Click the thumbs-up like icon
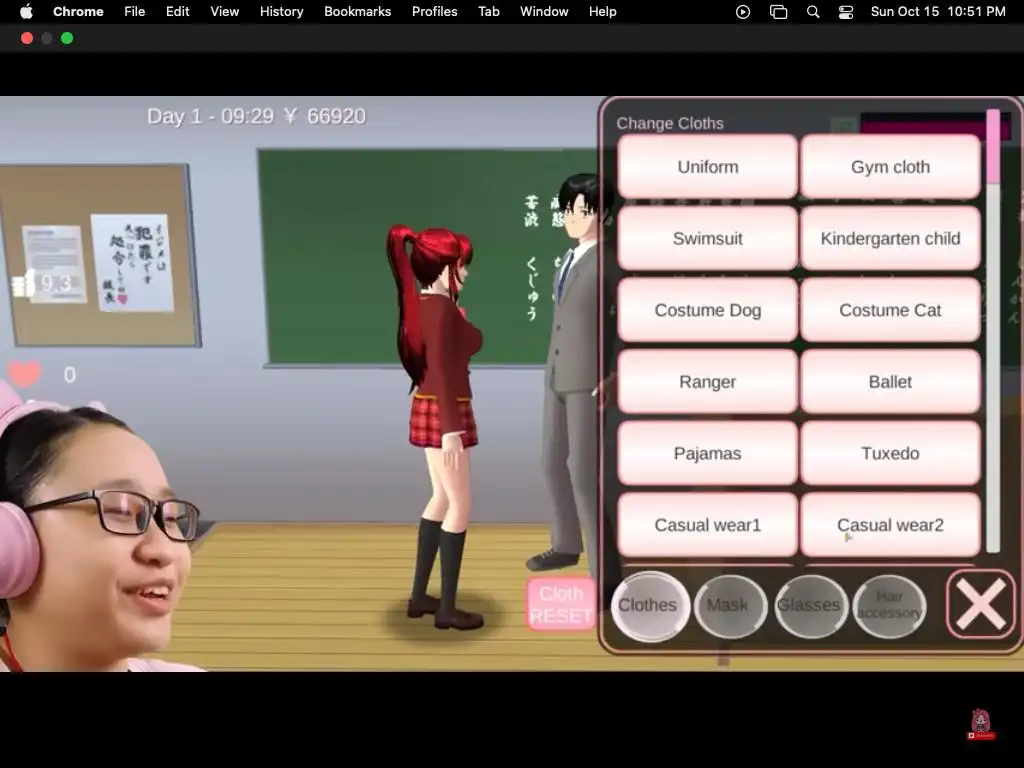The image size is (1024, 768). (x=24, y=283)
